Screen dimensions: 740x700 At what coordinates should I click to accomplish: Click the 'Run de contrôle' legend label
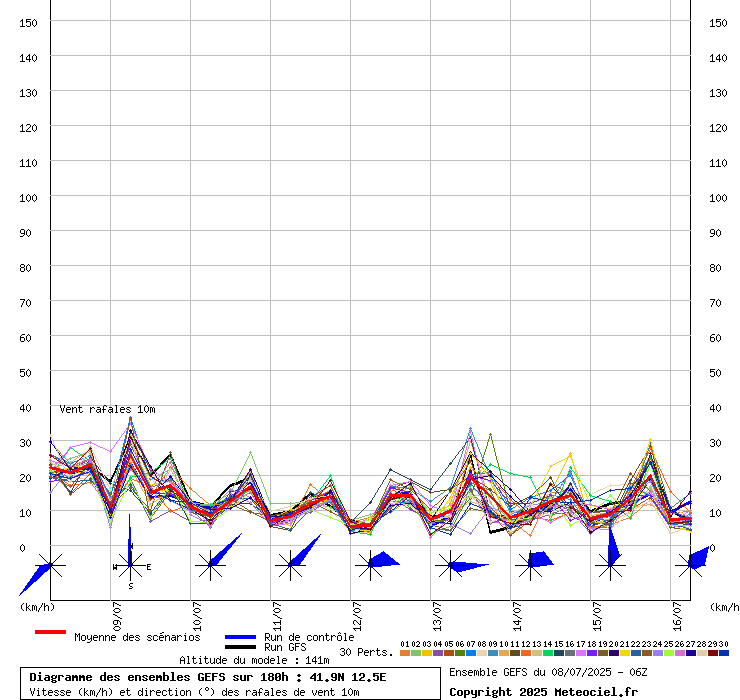309,637
